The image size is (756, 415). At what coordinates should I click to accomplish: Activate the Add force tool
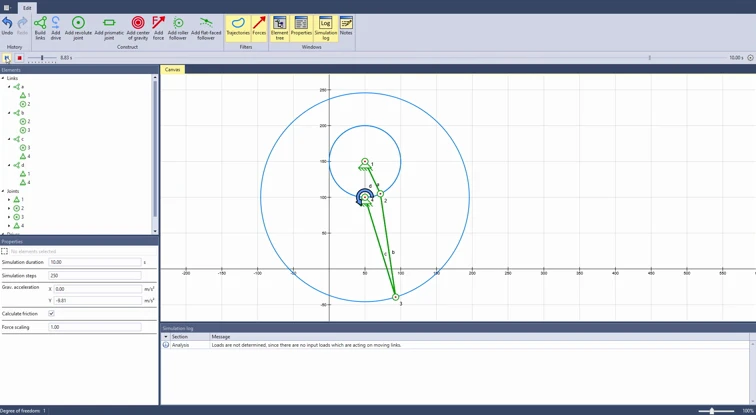158,28
